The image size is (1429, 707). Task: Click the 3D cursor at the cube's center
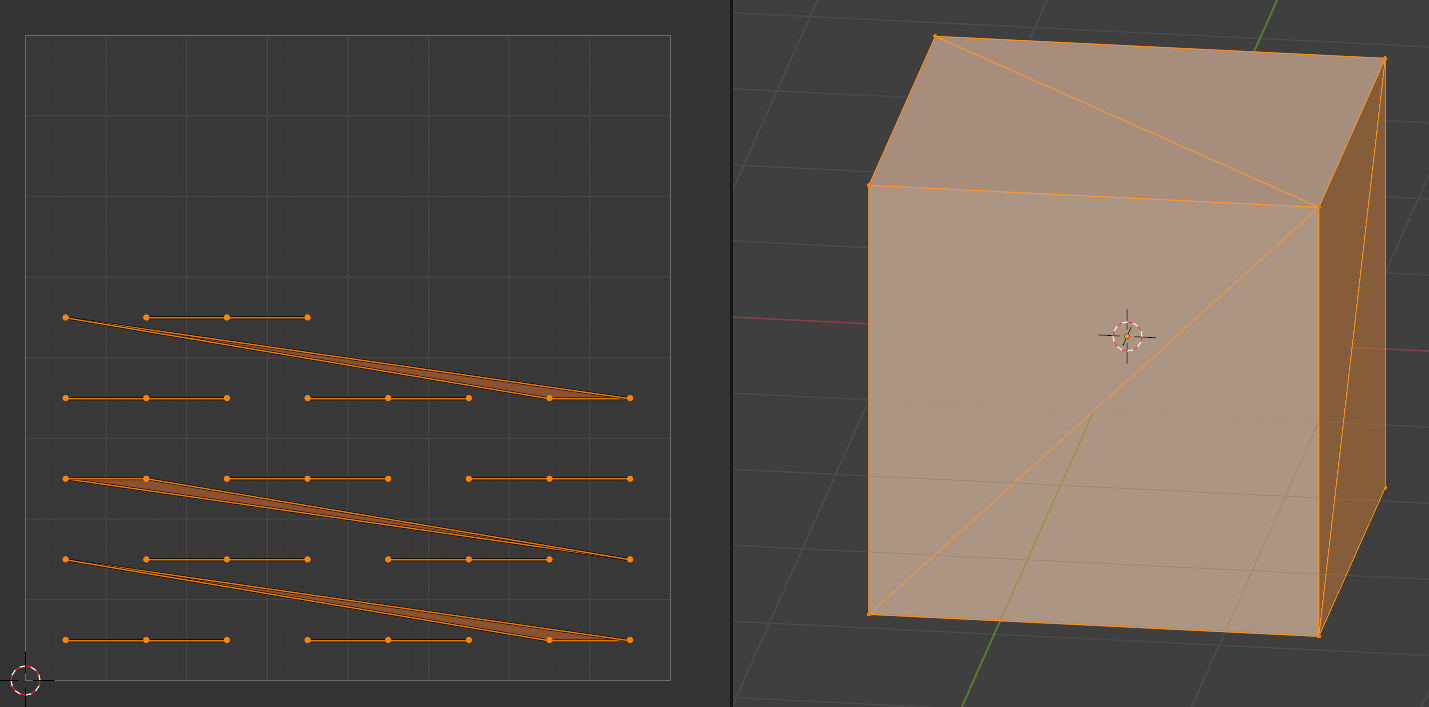1127,337
